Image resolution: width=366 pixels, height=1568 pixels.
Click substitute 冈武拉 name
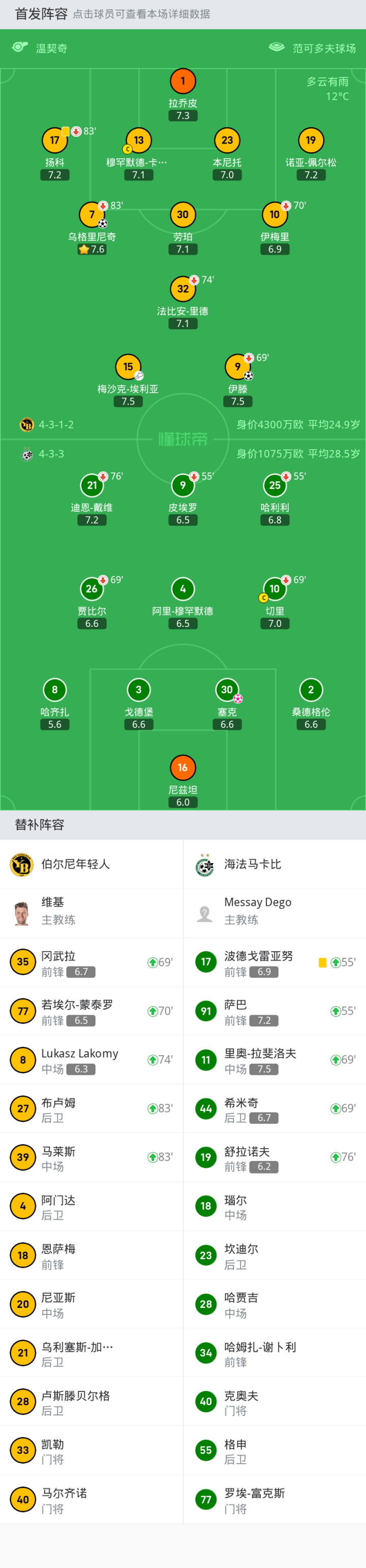pyautogui.click(x=58, y=956)
